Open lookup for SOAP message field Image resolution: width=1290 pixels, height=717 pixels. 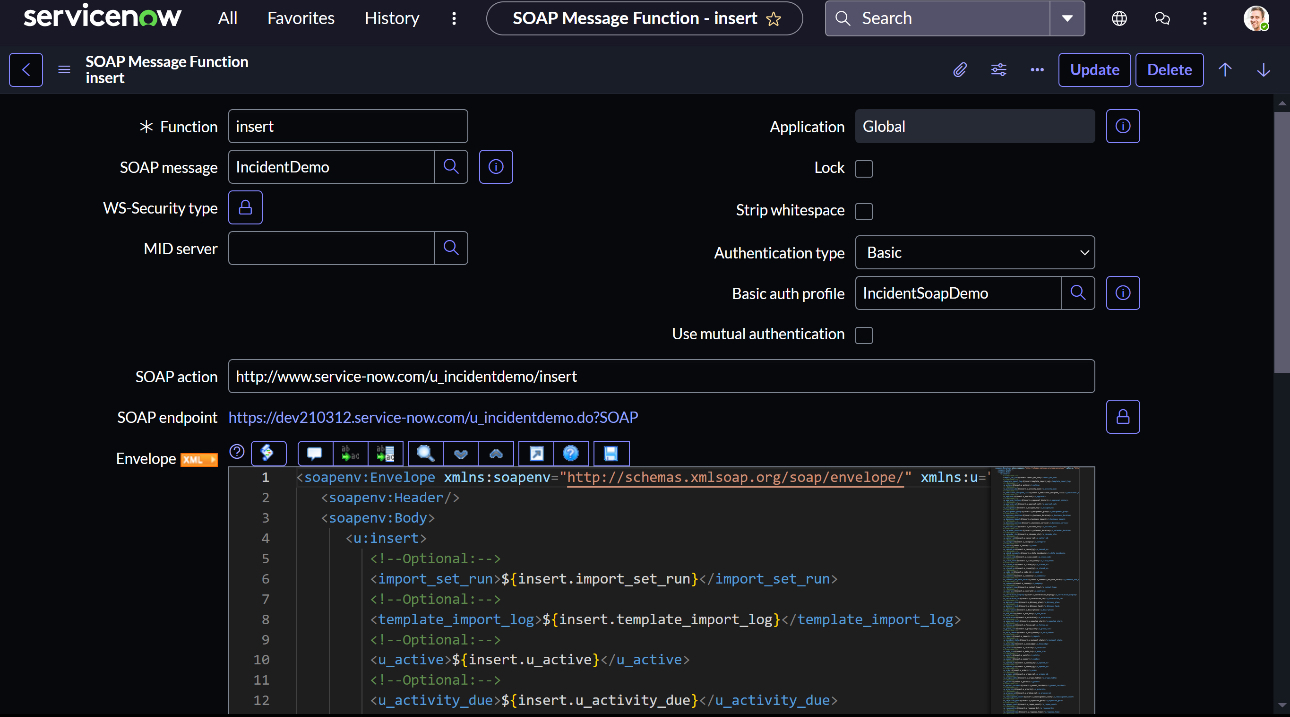(451, 167)
